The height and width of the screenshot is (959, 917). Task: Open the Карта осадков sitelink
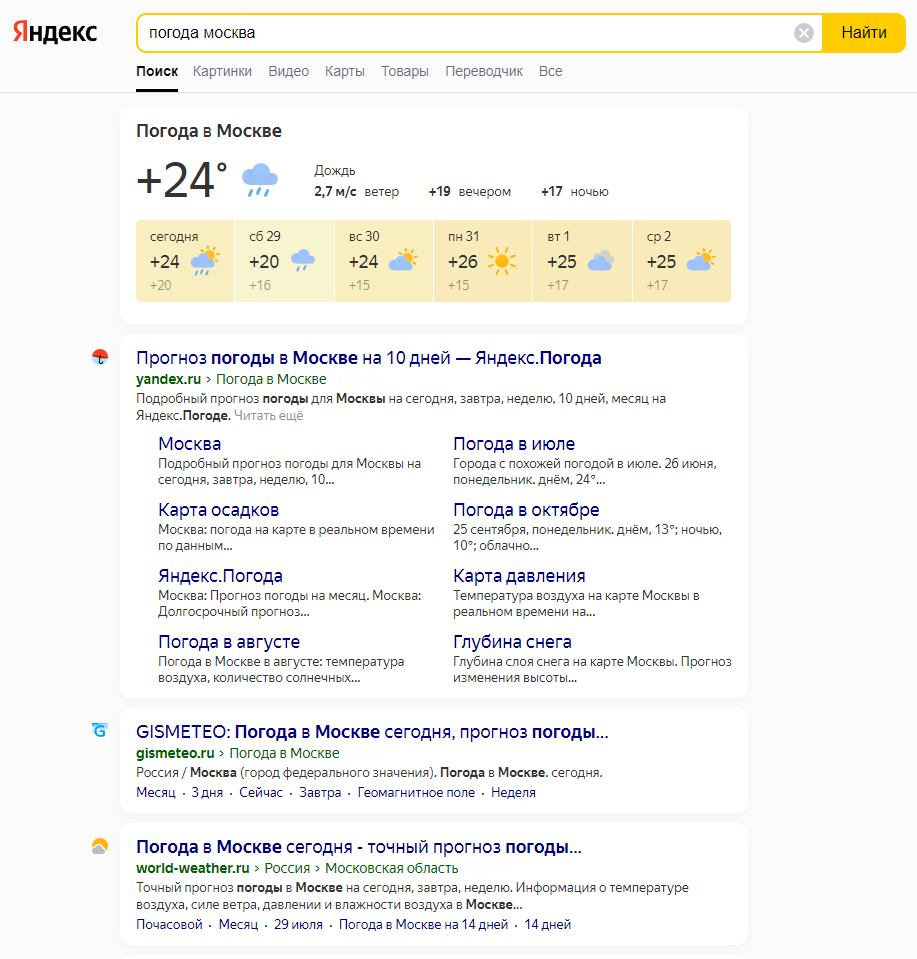point(218,510)
